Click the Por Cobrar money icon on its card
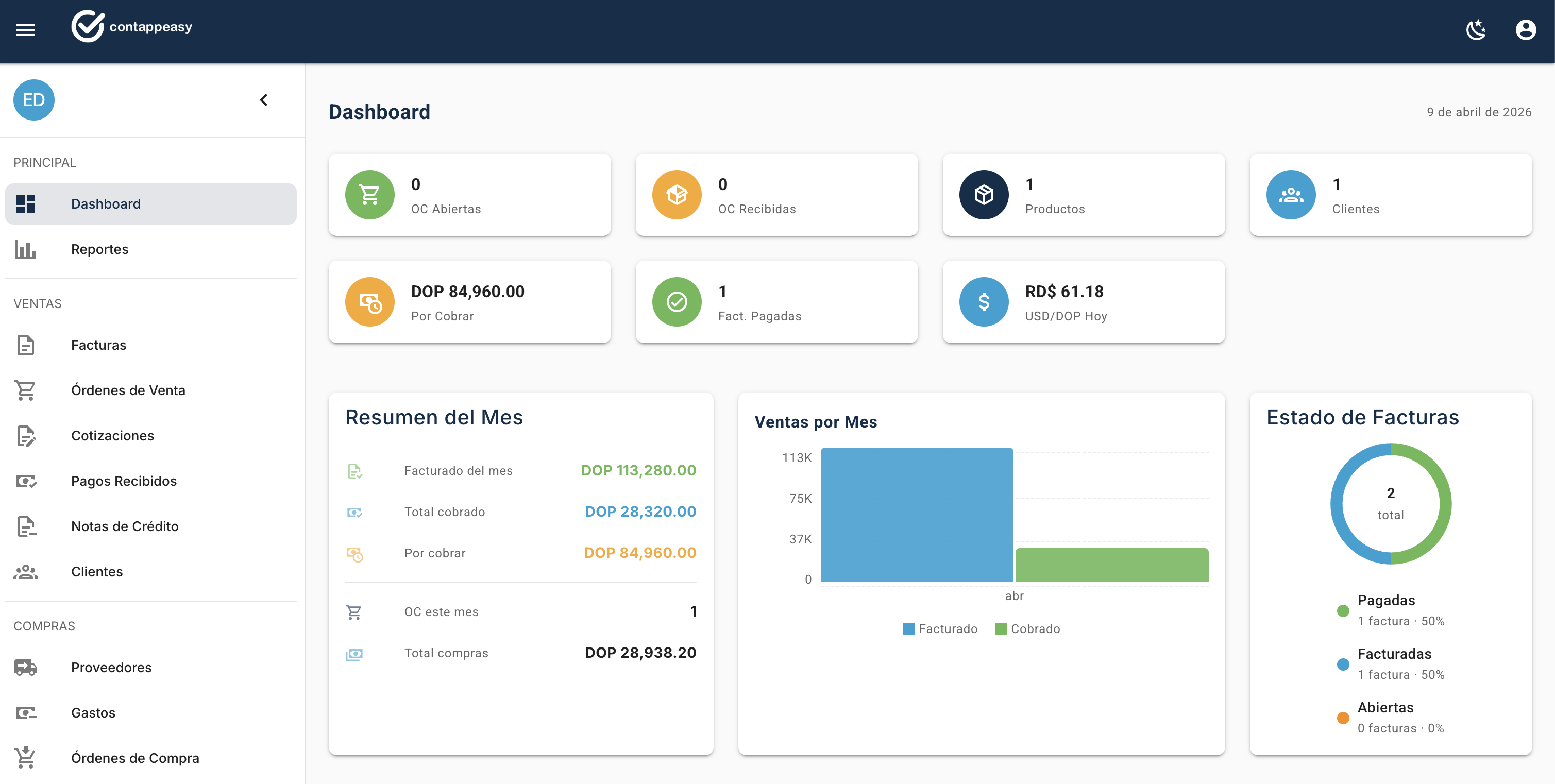 click(370, 301)
